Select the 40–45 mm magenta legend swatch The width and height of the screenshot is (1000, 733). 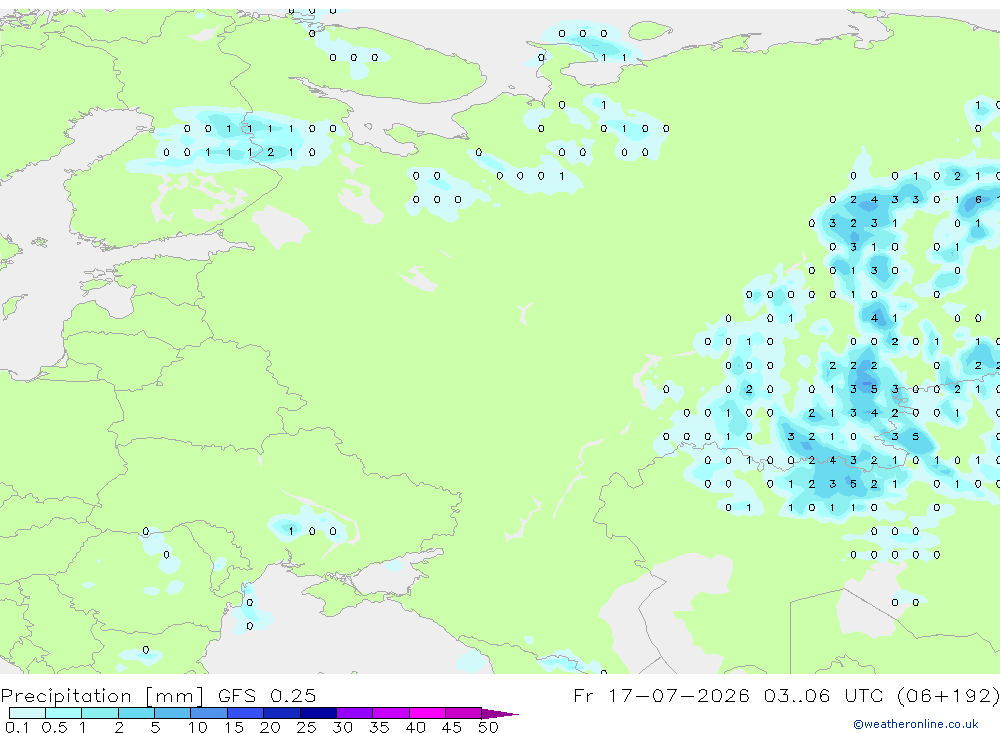(427, 713)
